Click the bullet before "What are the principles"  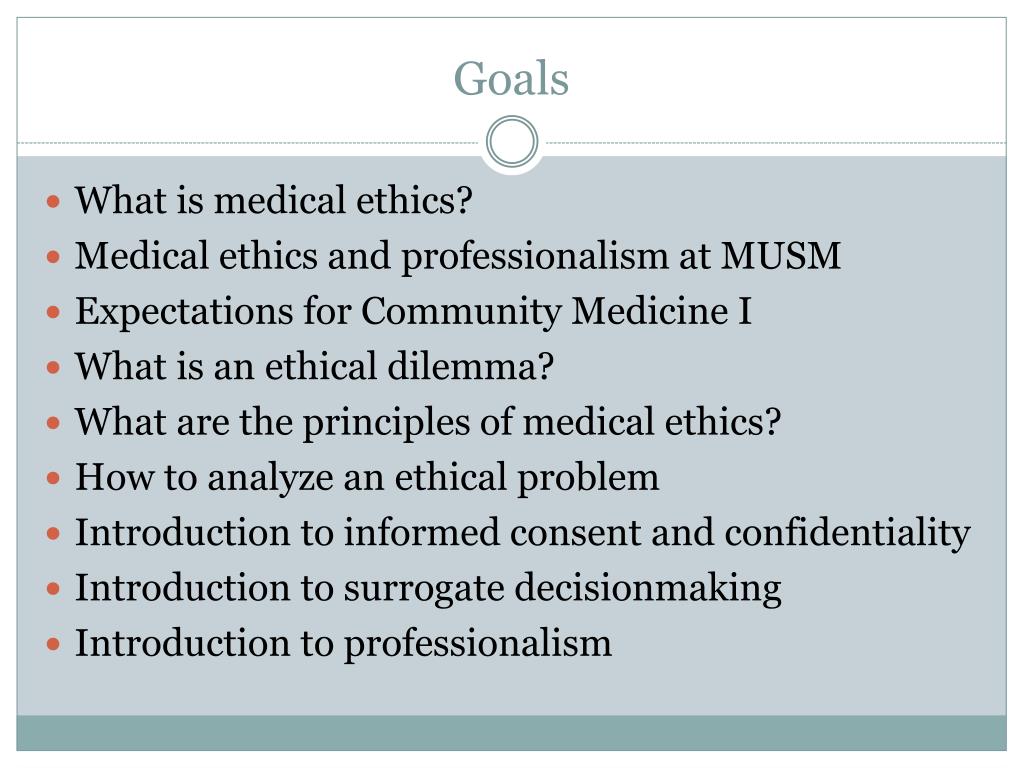pos(55,423)
